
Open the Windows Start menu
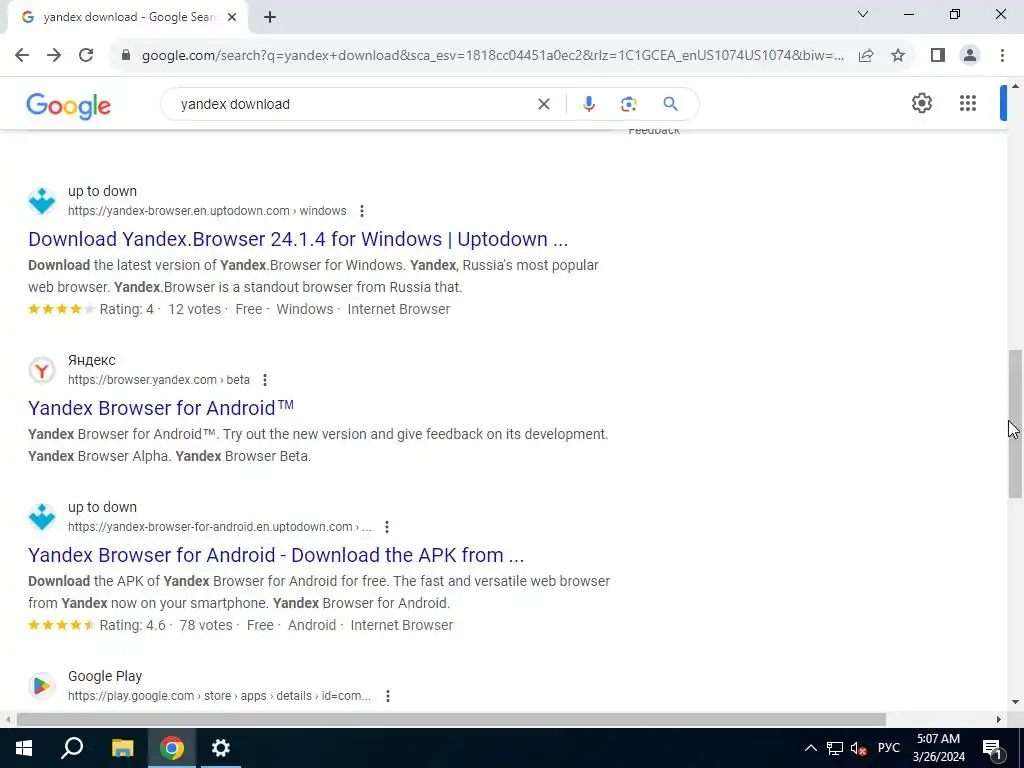24,748
